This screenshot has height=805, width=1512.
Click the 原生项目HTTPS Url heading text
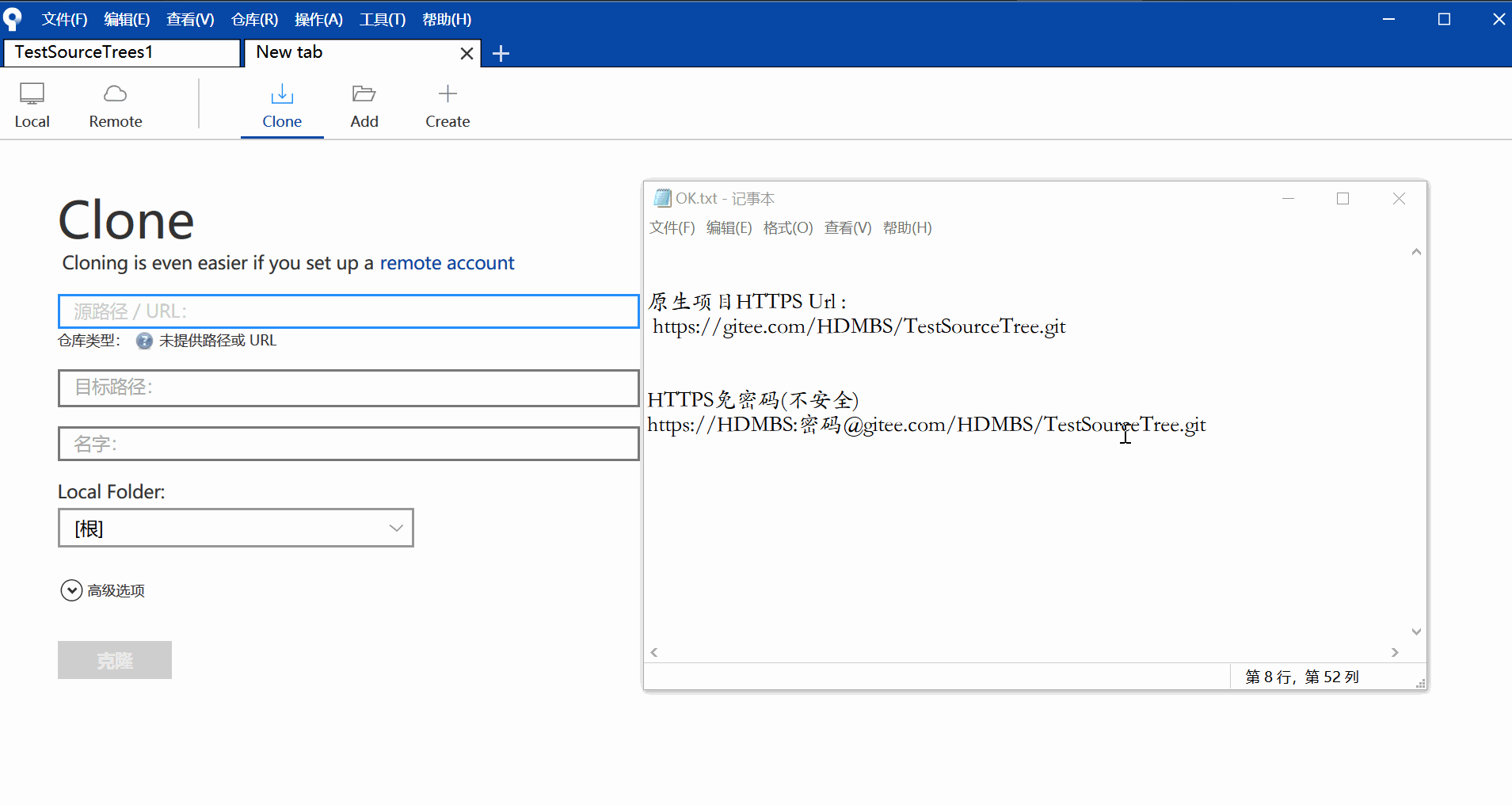point(748,302)
